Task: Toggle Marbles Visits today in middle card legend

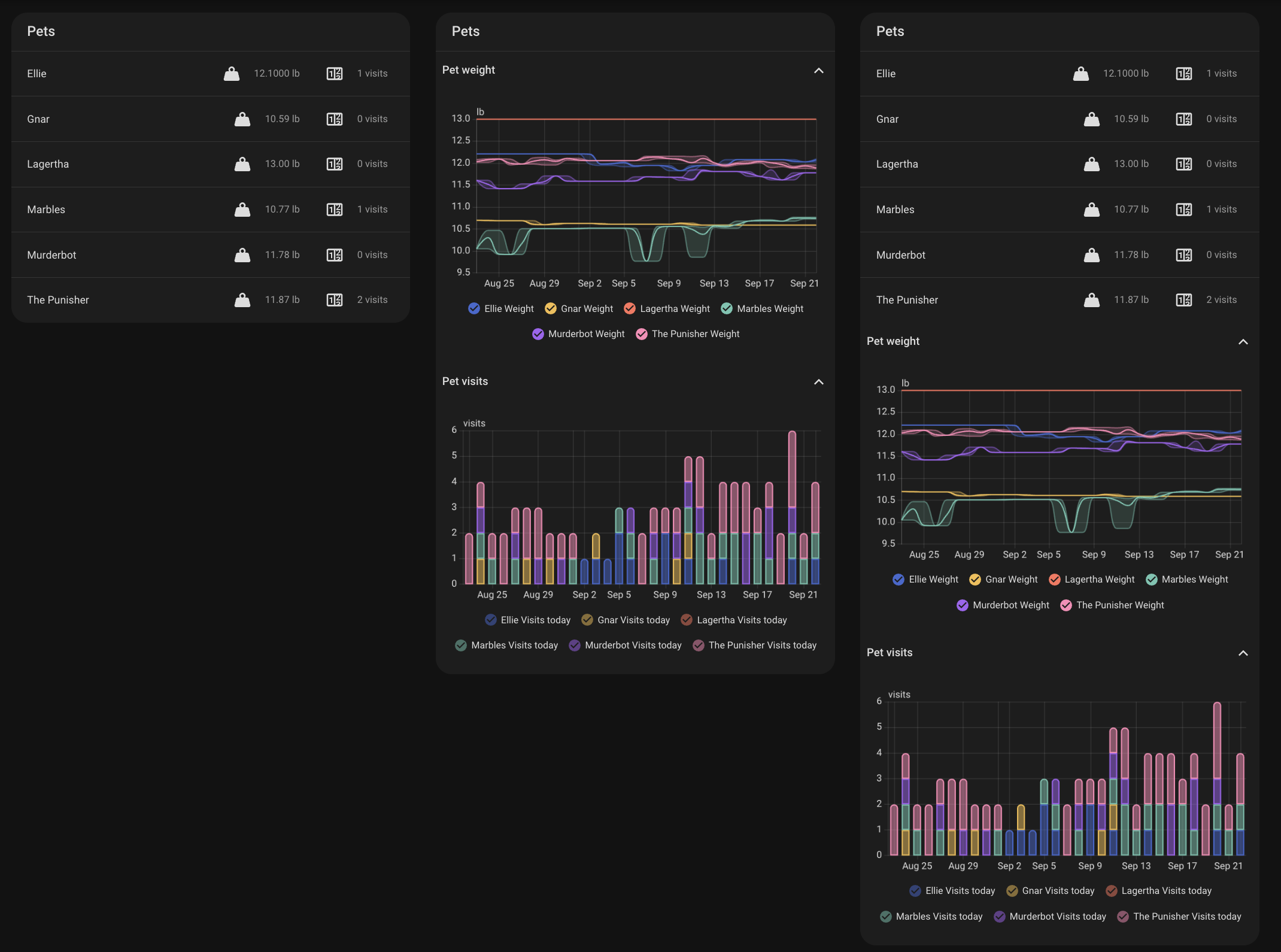Action: tap(506, 645)
